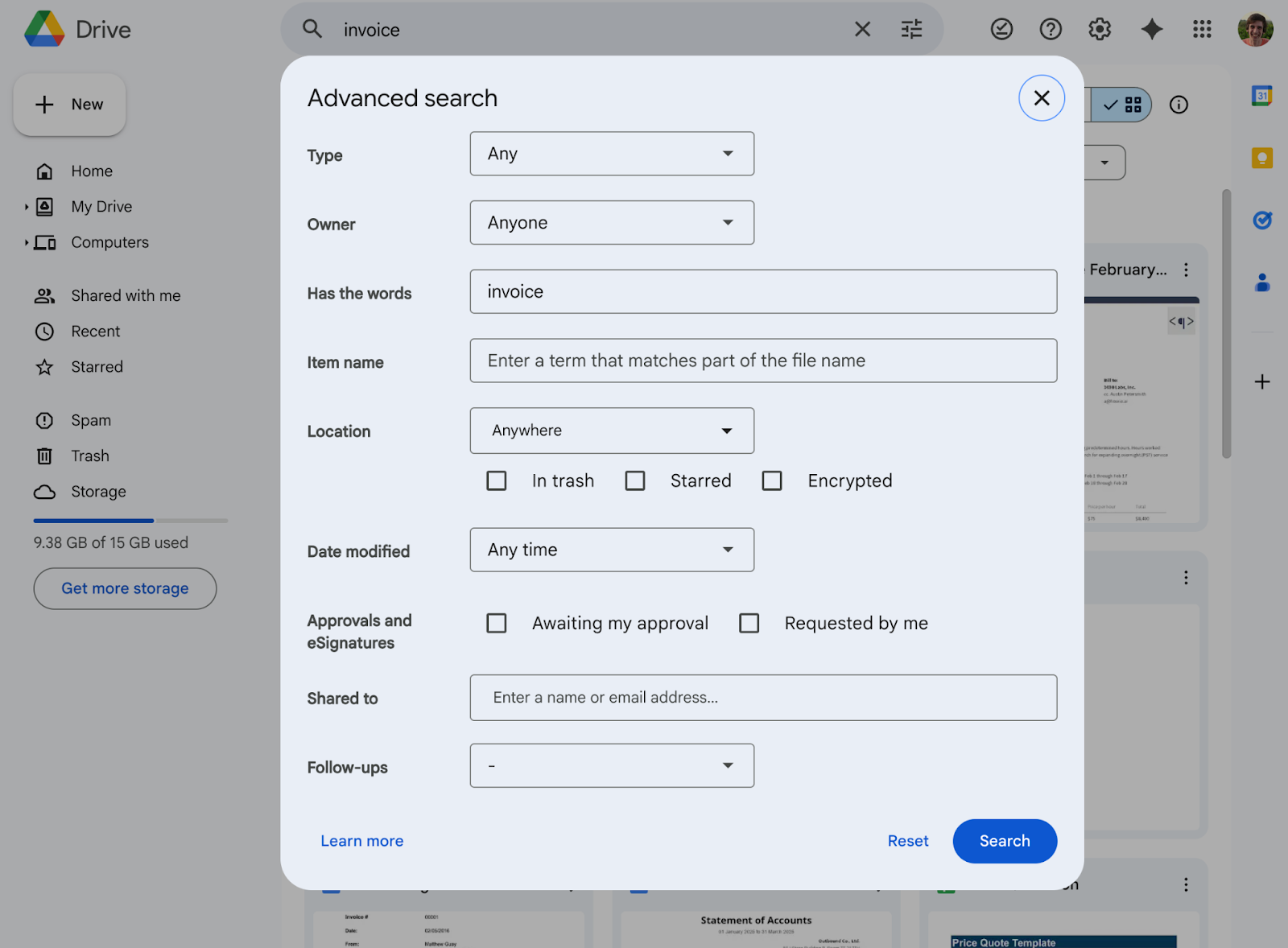The image size is (1288, 948).
Task: Open Google Calendar from the side panel
Action: click(1261, 95)
